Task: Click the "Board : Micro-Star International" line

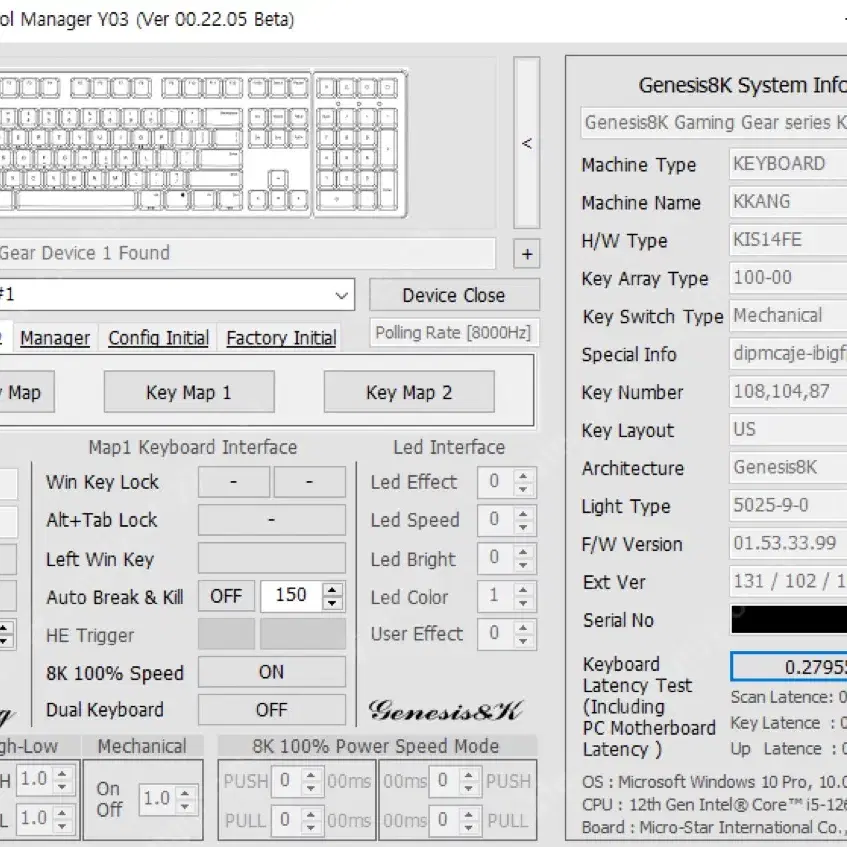Action: pyautogui.click(x=714, y=828)
